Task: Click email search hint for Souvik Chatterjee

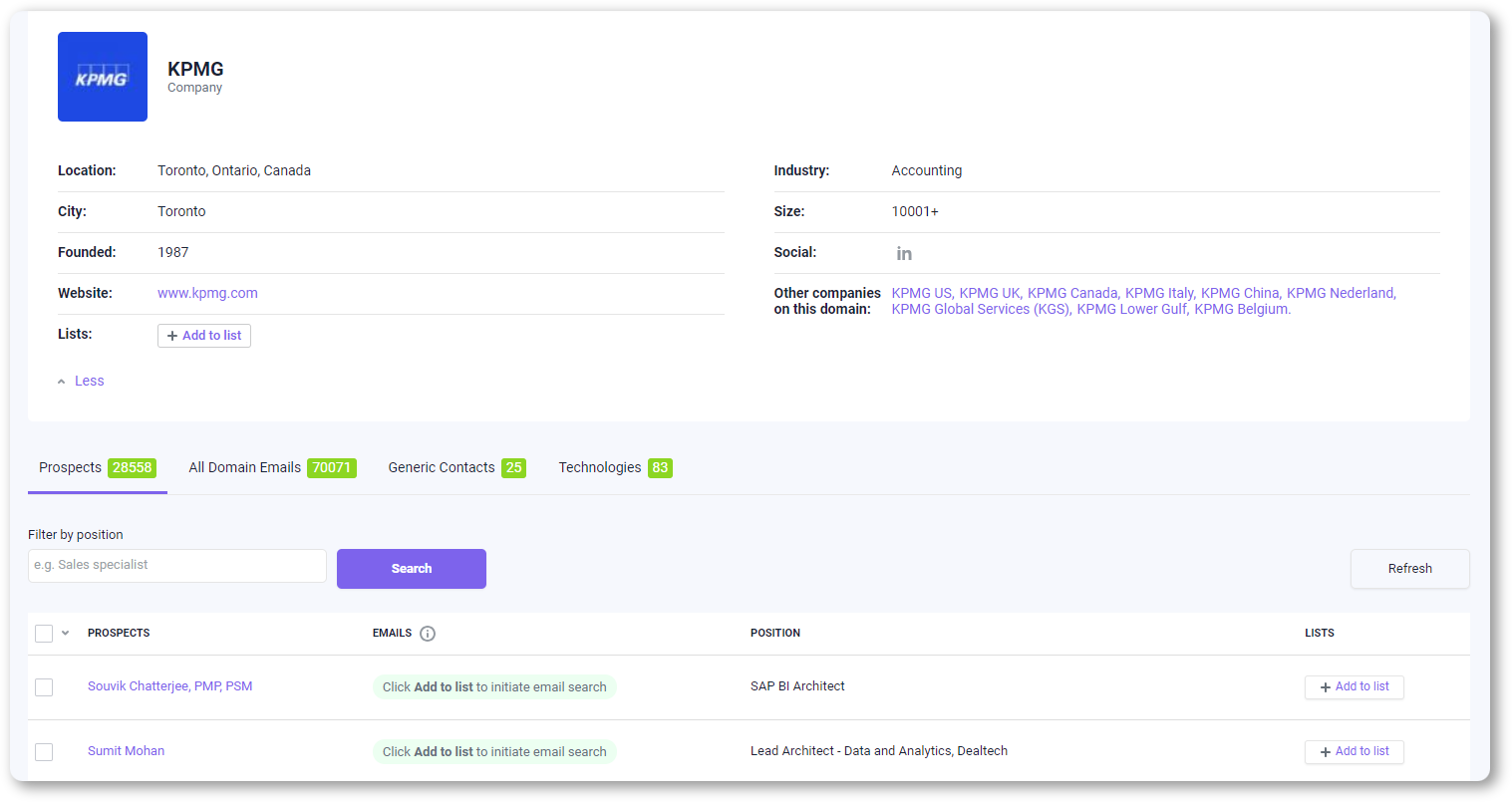Action: click(x=494, y=687)
